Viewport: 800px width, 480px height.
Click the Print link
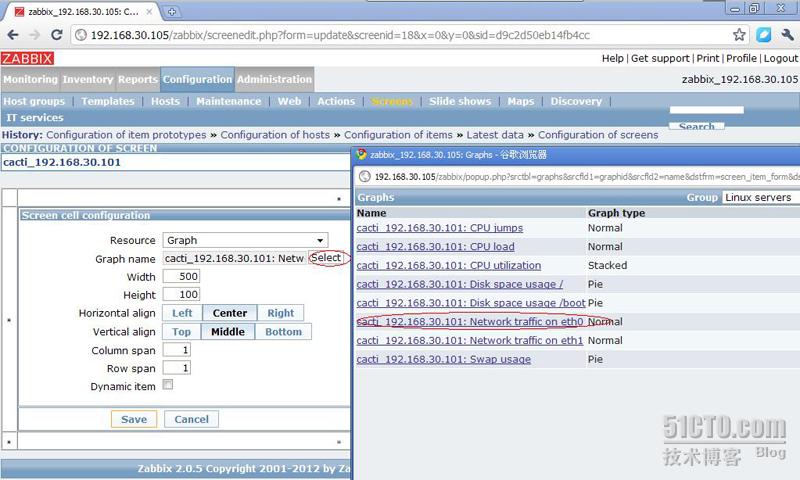708,58
